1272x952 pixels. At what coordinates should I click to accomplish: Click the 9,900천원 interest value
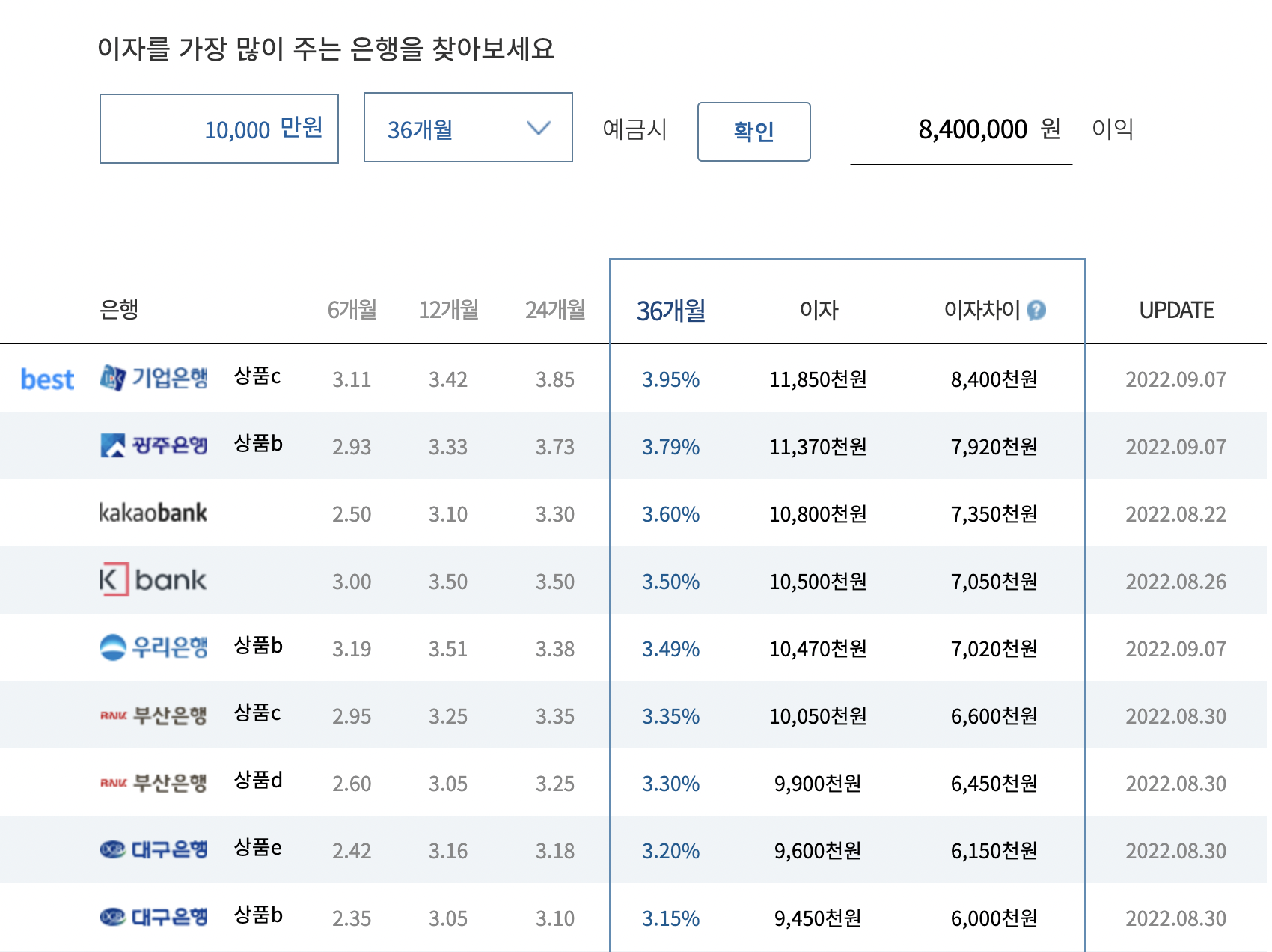pyautogui.click(x=818, y=784)
